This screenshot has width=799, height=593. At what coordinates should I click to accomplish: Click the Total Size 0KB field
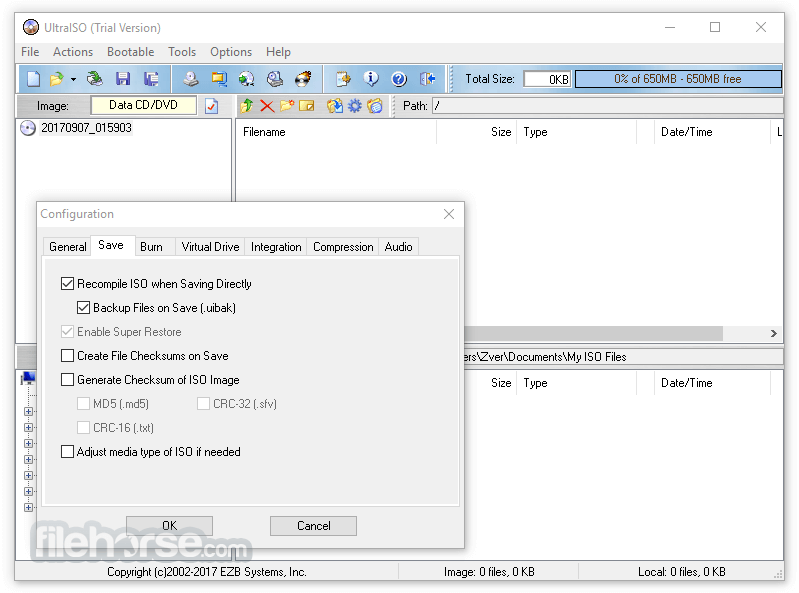point(548,79)
